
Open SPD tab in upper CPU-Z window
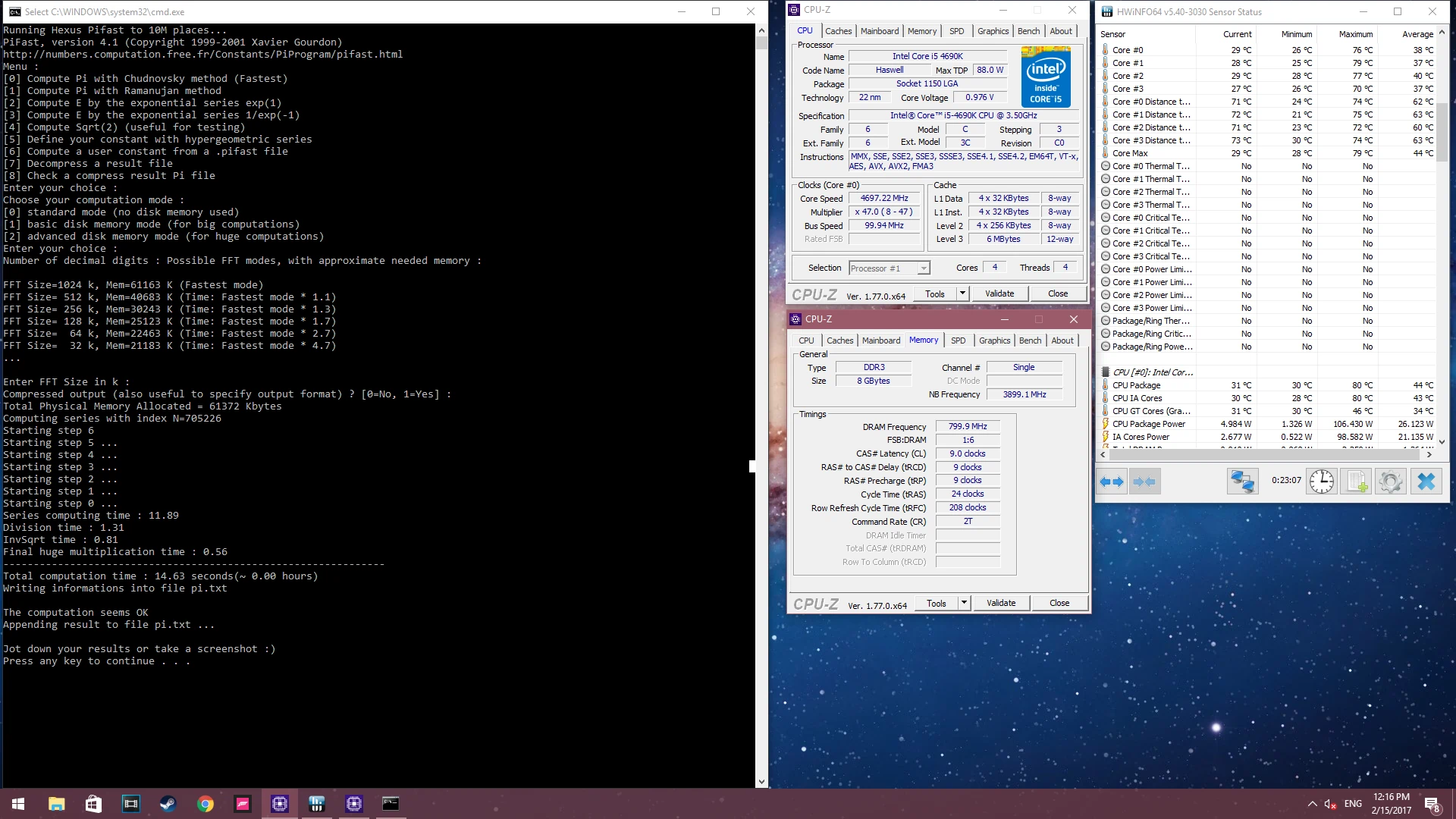click(957, 31)
